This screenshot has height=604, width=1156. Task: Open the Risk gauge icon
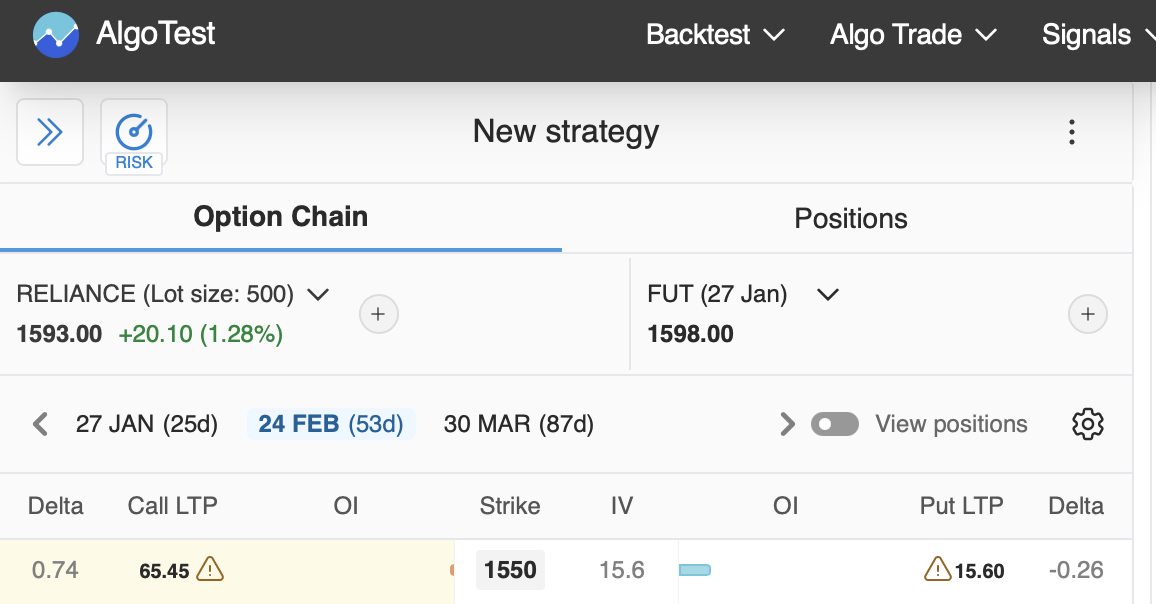pos(134,132)
